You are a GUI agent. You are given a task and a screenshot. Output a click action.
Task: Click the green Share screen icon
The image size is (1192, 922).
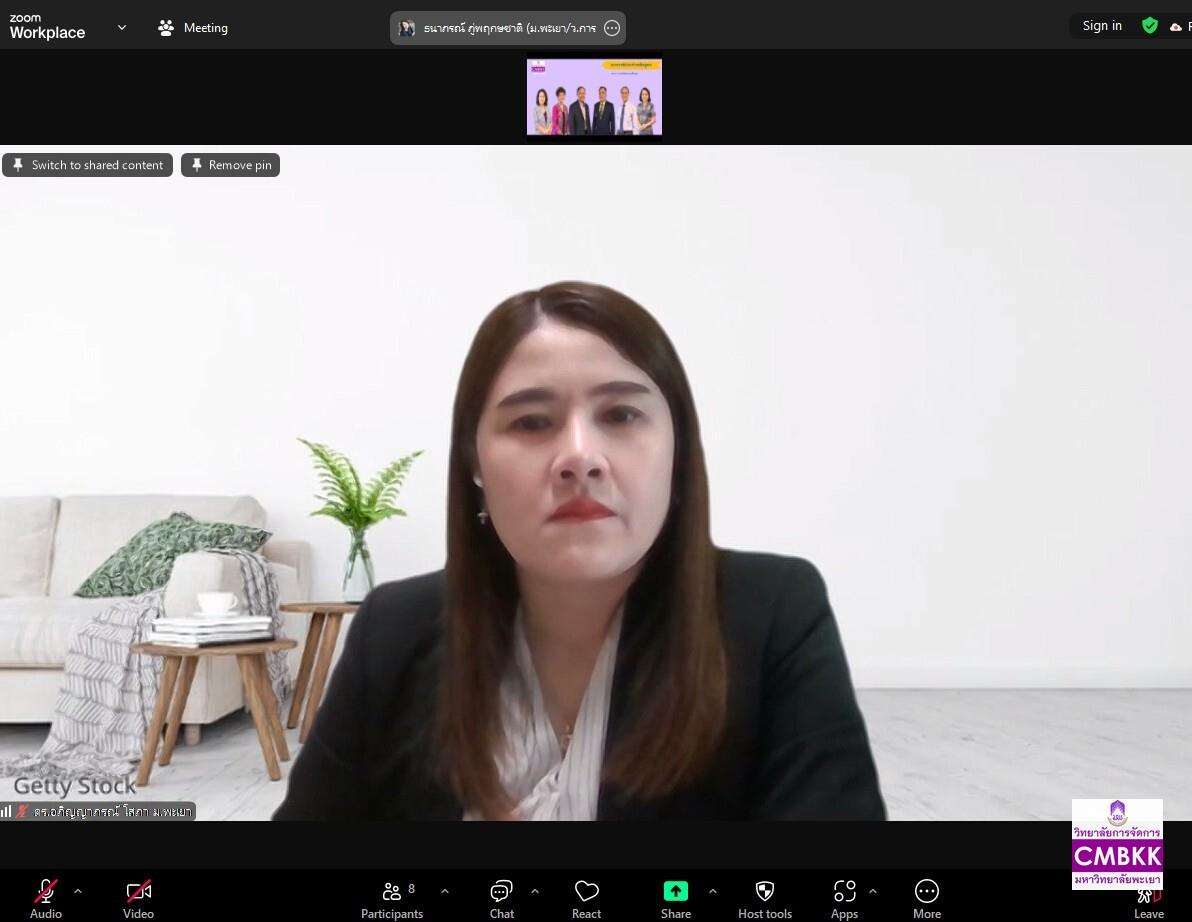(x=675, y=891)
